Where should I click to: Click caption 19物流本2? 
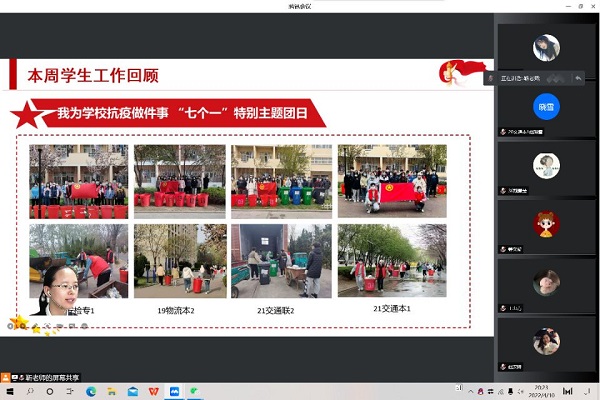click(176, 310)
